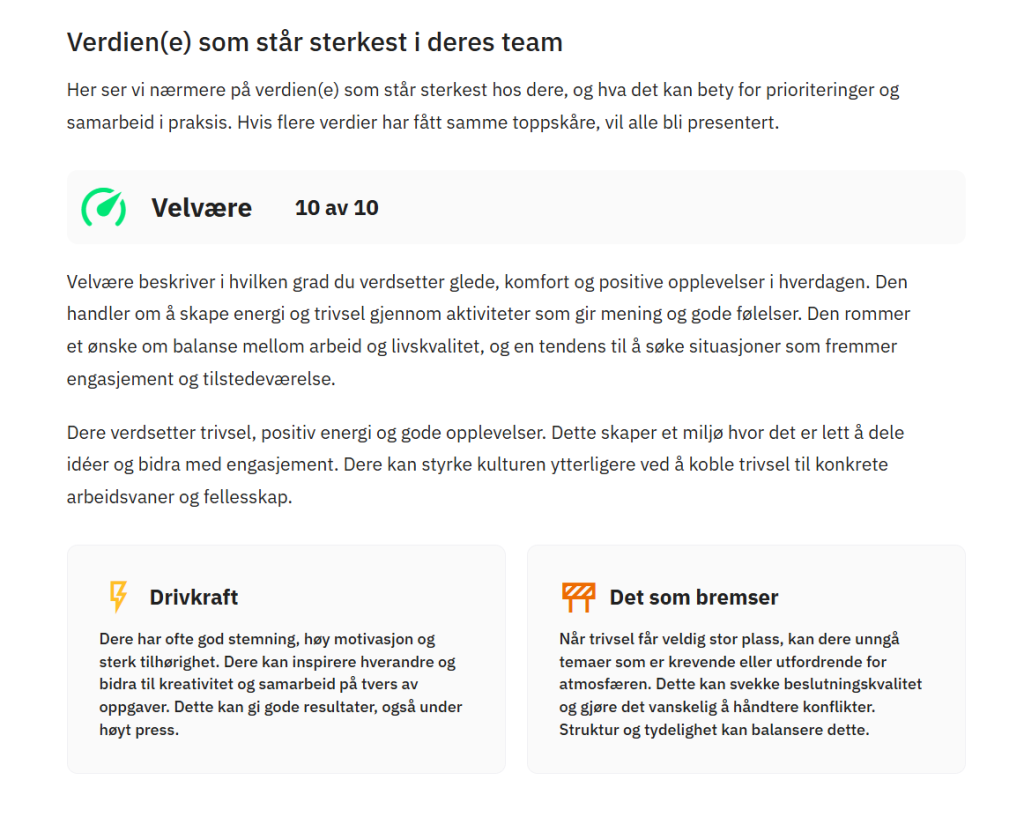Click the Drivkraft card heading
Viewport: 1024px width, 832px height.
(x=193, y=597)
